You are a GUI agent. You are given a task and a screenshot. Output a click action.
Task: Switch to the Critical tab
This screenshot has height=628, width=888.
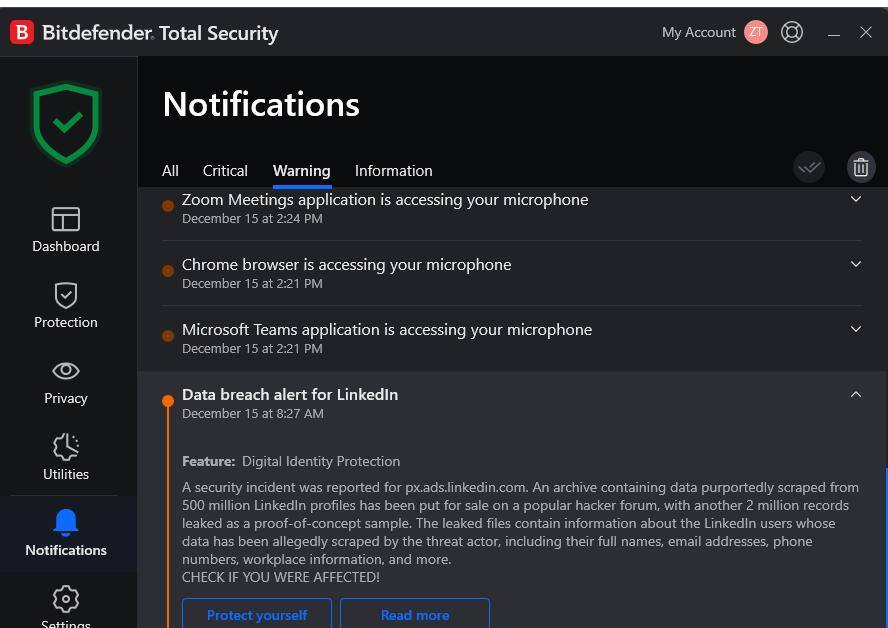coord(225,171)
